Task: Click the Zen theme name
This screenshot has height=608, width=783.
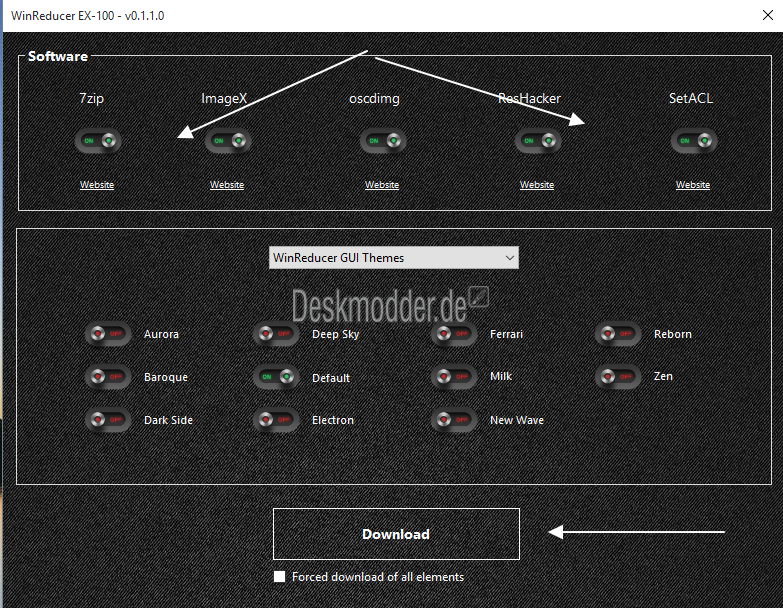Action: coord(663,376)
